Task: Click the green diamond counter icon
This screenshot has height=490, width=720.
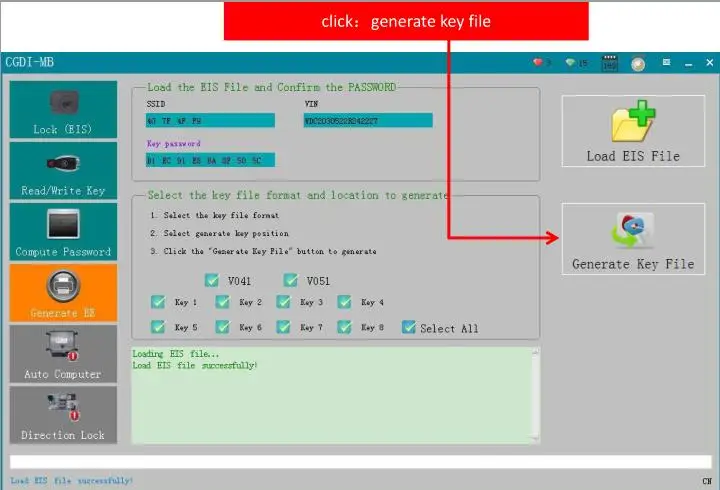Action: point(570,62)
